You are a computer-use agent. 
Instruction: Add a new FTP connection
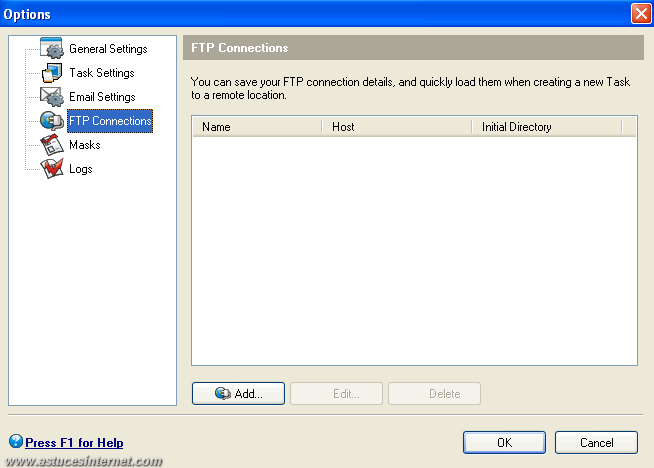click(x=238, y=393)
